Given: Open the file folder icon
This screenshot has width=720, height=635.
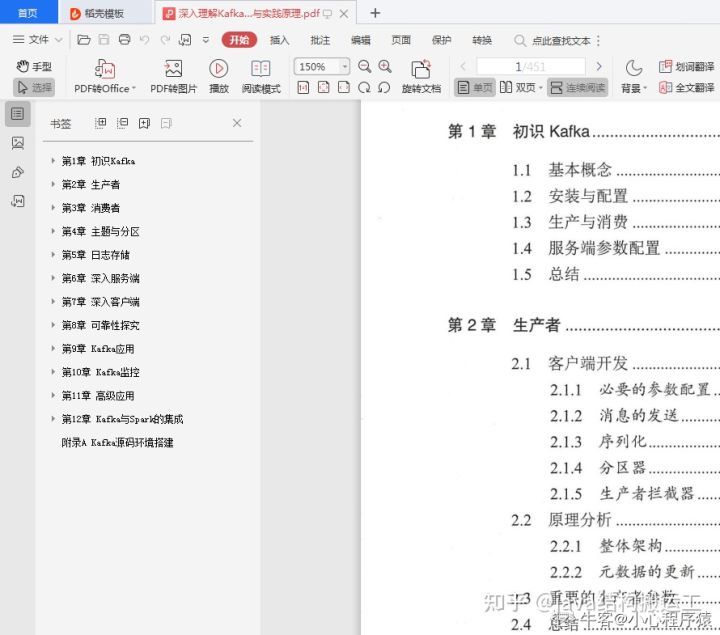Looking at the screenshot, I should point(84,40).
